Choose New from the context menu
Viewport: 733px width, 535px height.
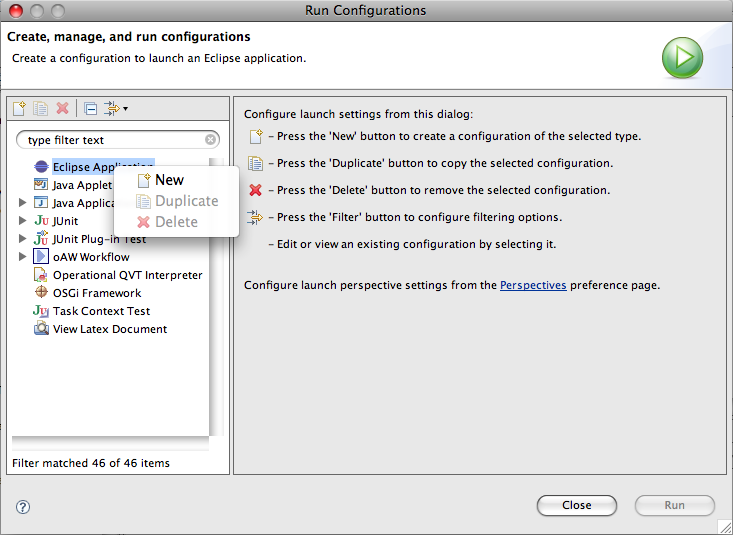[176, 180]
